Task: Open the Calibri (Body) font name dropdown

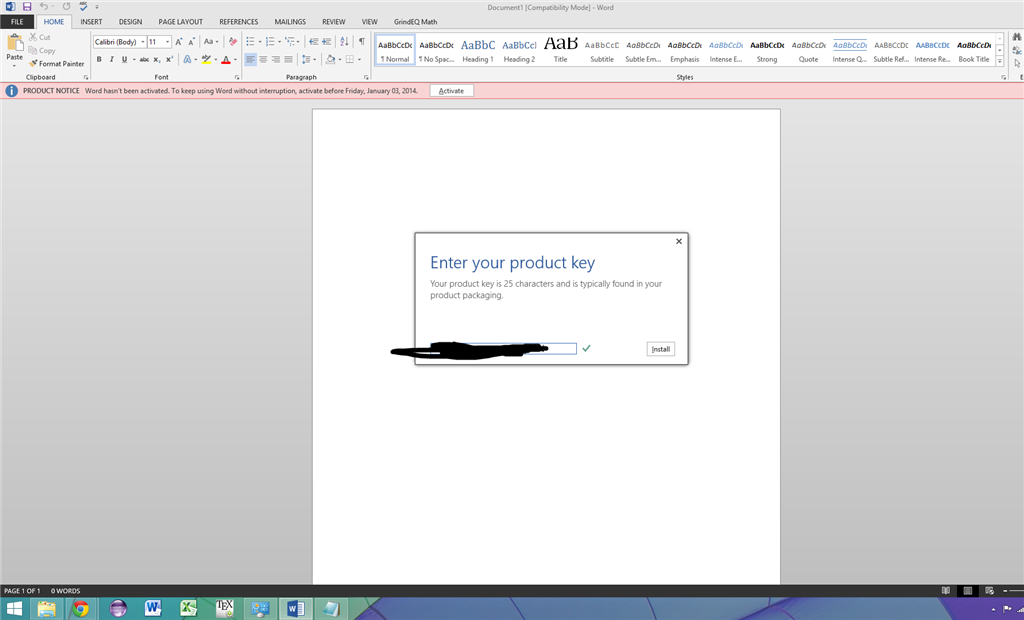Action: [x=142, y=42]
